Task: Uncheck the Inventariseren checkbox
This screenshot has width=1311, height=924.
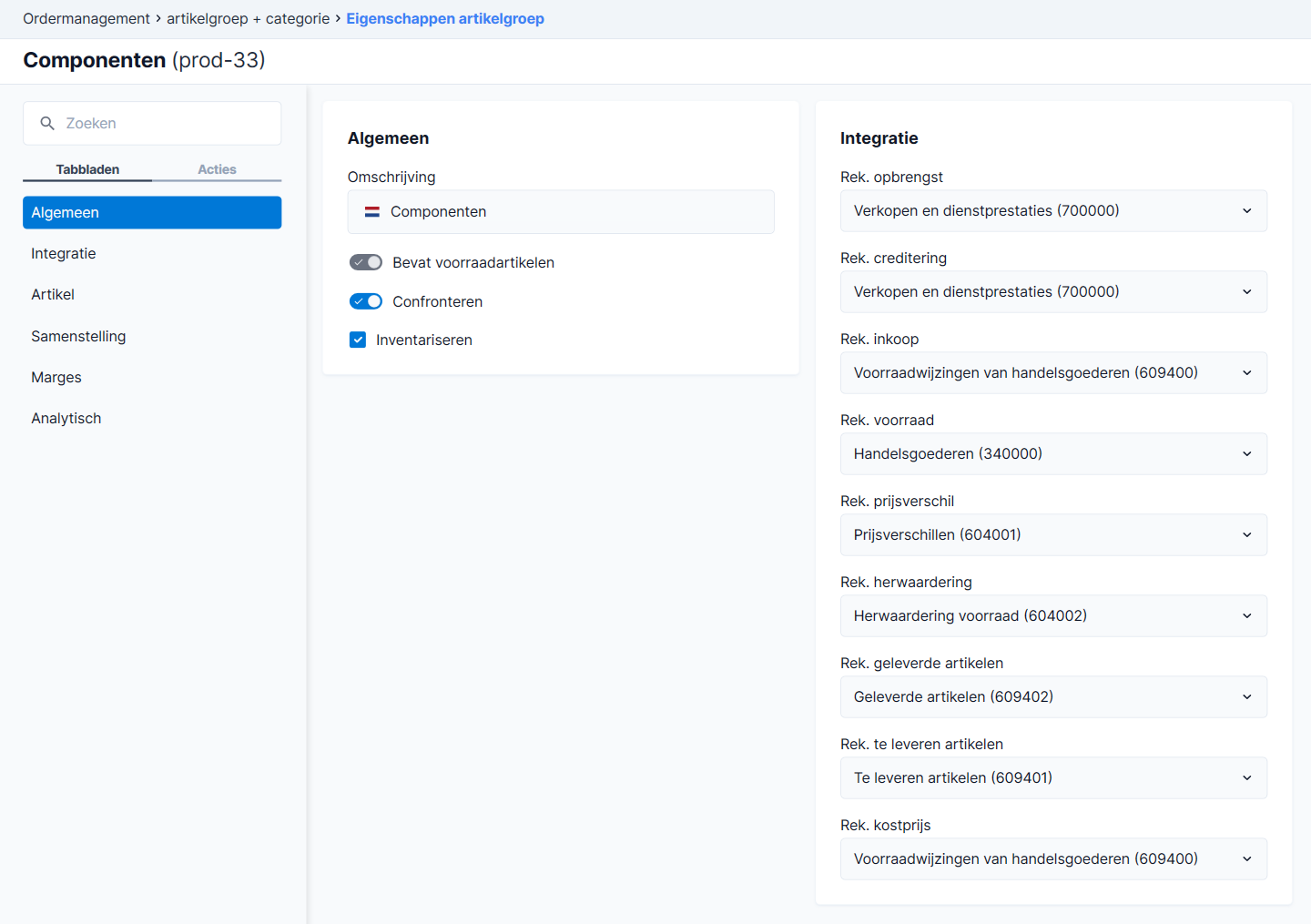Action: pyautogui.click(x=358, y=340)
